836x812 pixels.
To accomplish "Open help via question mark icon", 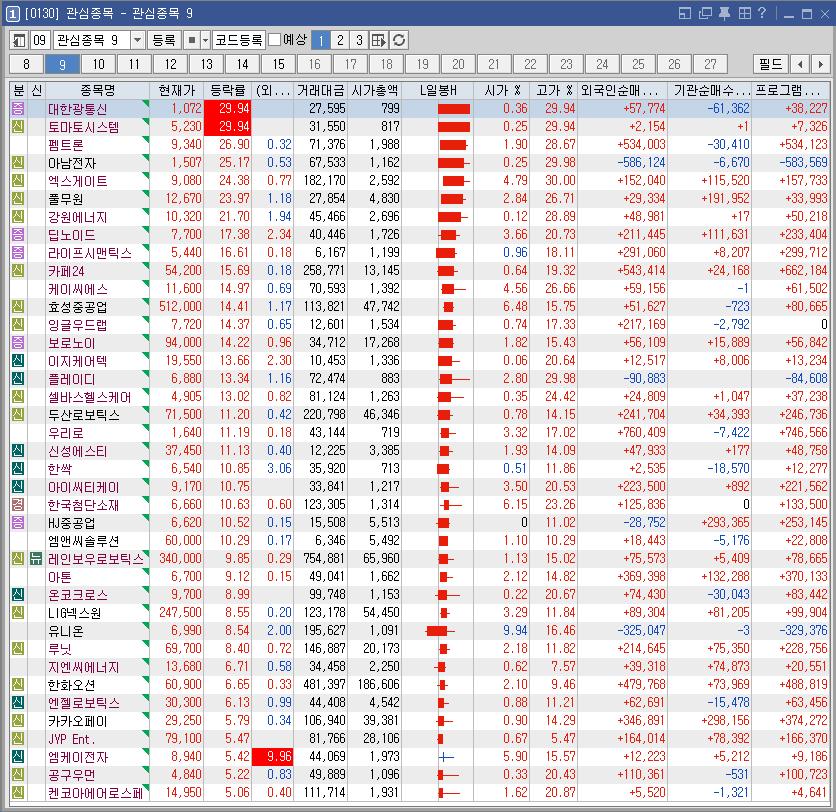I will [762, 13].
